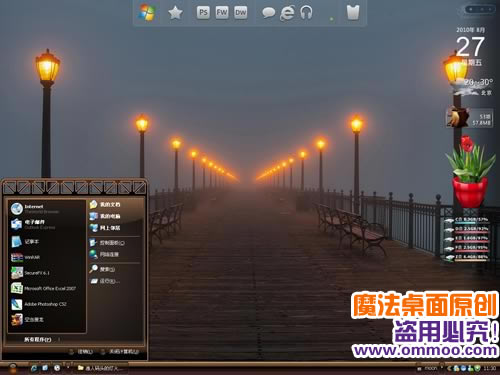Click the taskbar clock showing 11:30
The image size is (500, 375).
(x=489, y=368)
